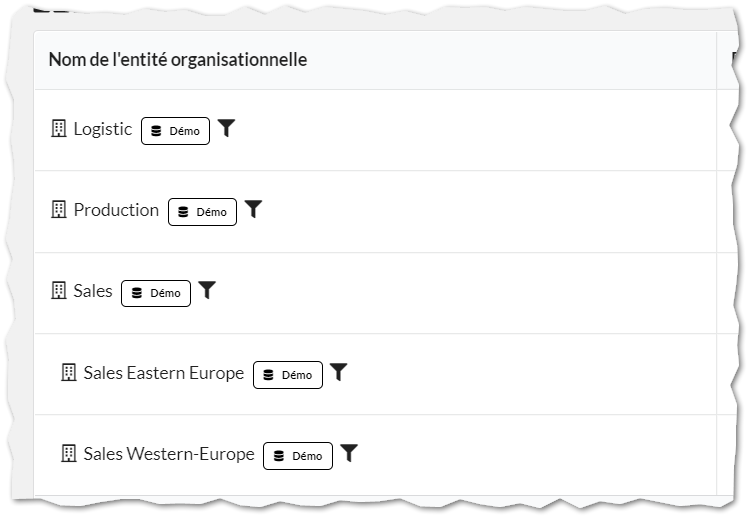The width and height of the screenshot is (749, 518).
Task: Click the filter funnel for Sales Eastern Europe
Action: [x=339, y=372]
